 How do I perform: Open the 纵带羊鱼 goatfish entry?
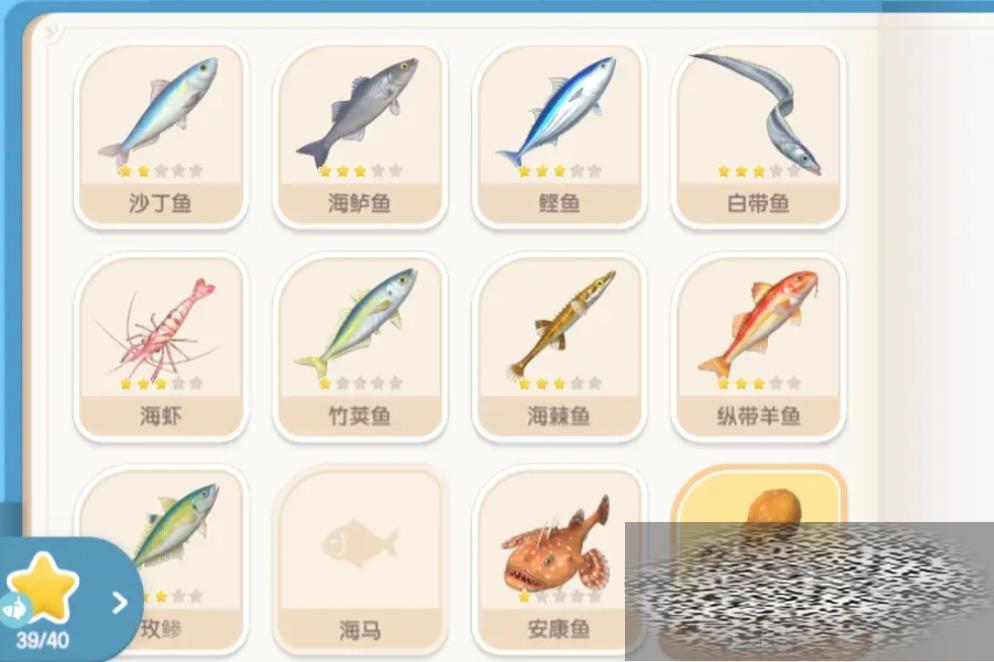point(758,348)
